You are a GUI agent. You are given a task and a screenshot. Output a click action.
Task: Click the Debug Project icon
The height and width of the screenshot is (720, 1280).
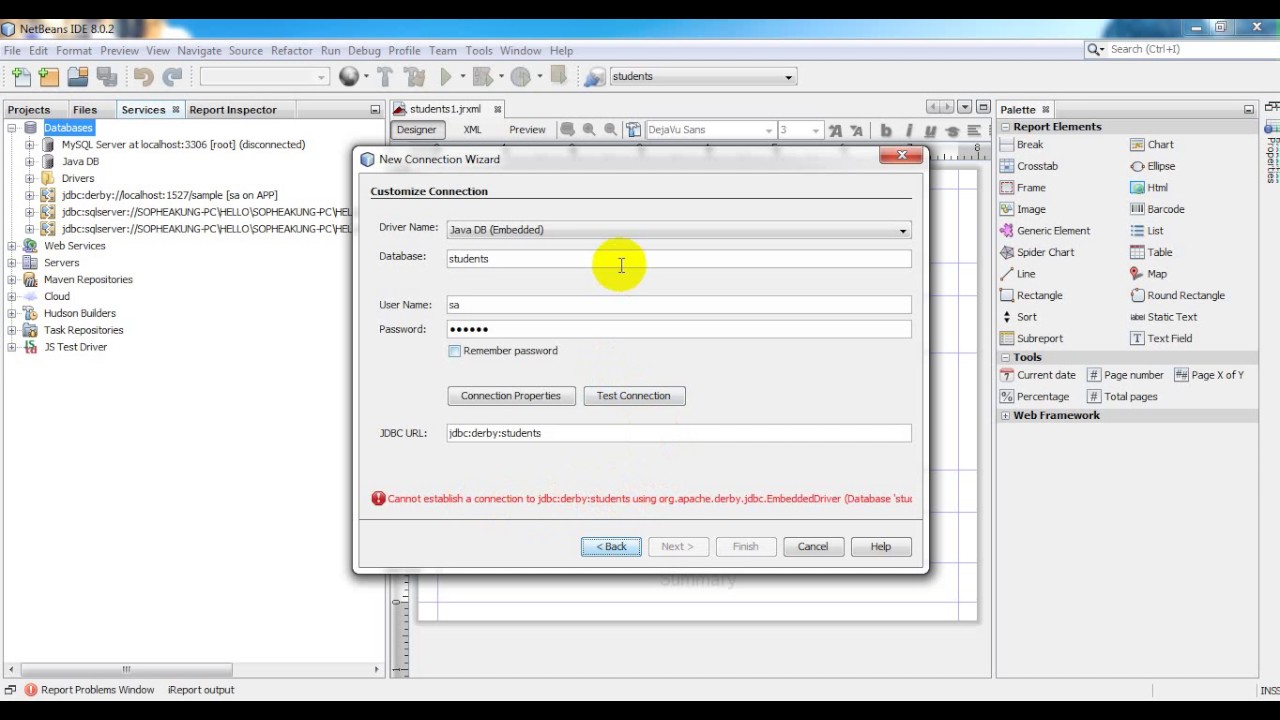(483, 76)
